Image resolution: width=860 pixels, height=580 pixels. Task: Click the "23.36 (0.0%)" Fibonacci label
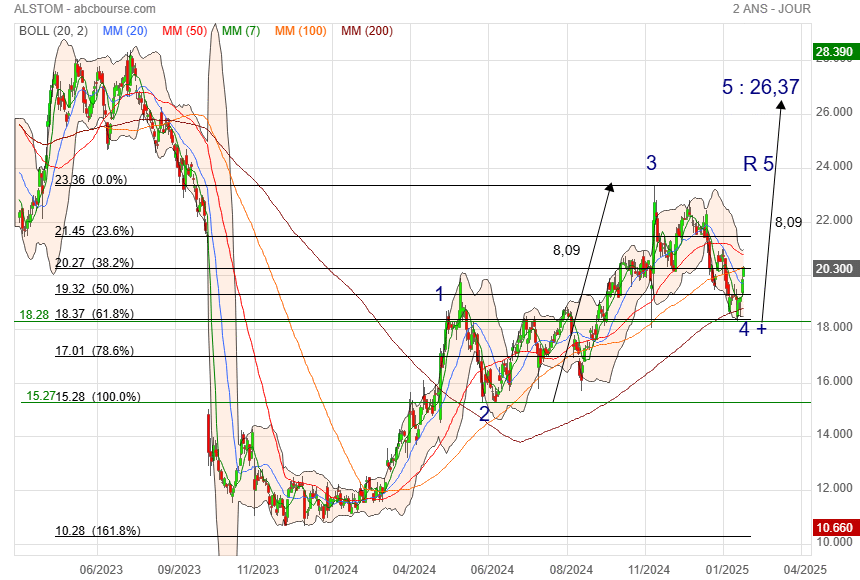91,179
